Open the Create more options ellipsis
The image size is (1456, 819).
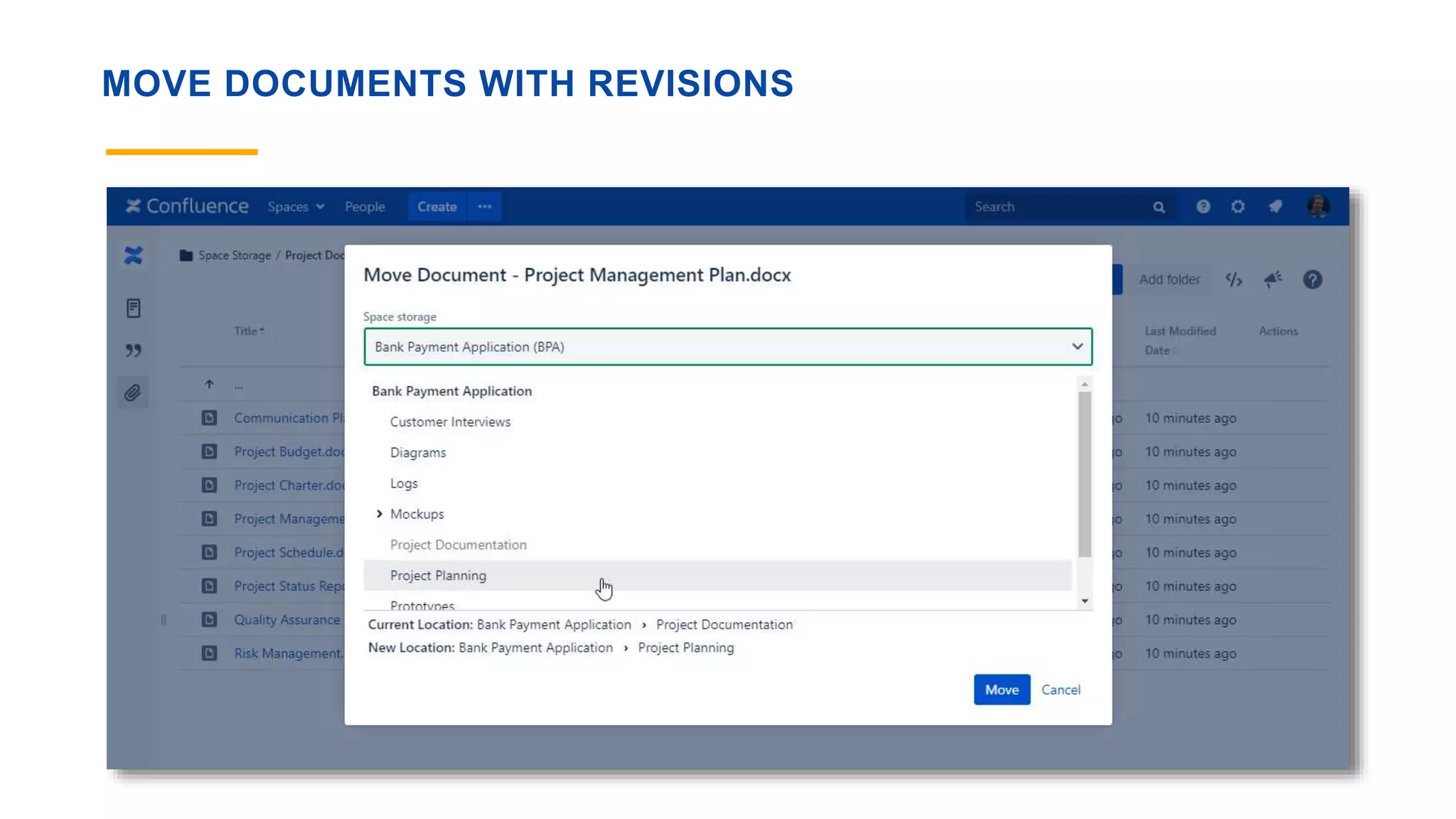(x=485, y=207)
